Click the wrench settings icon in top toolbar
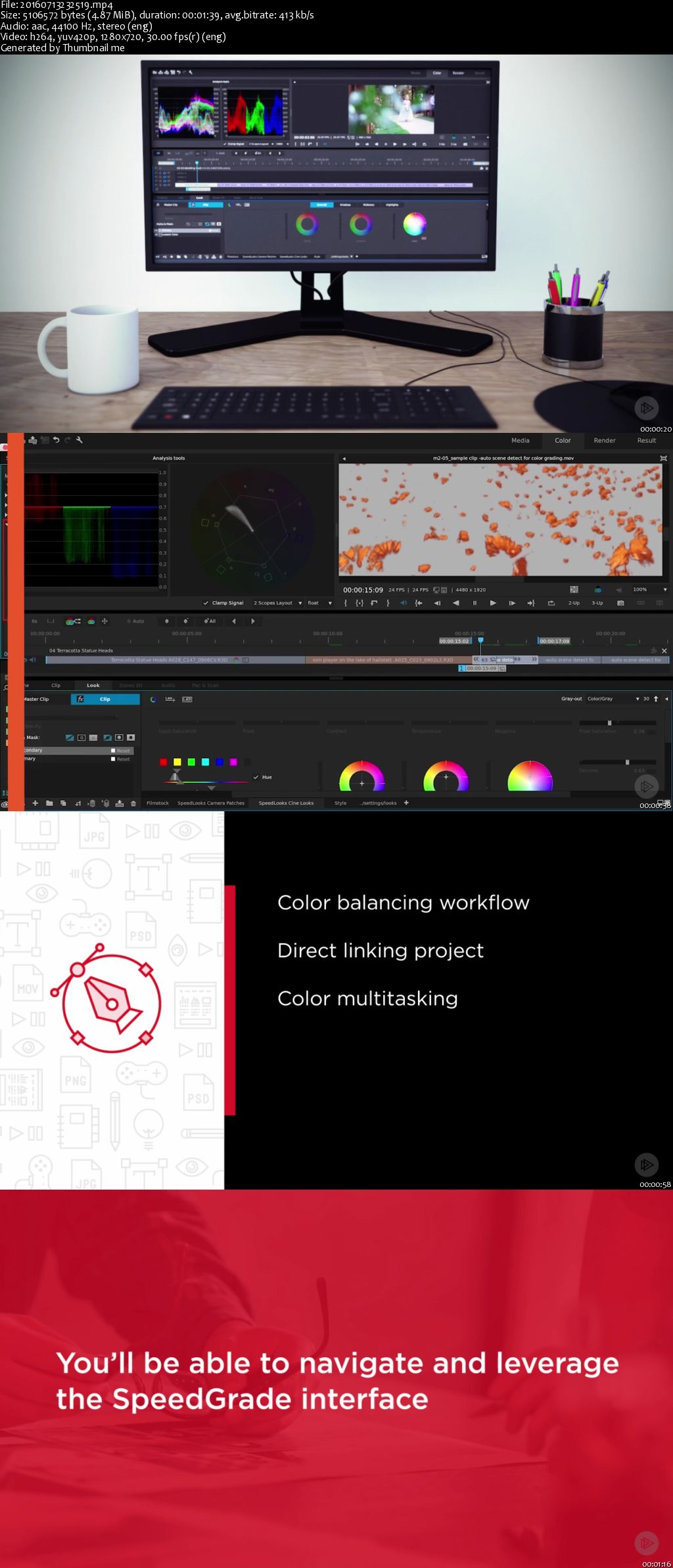The width and height of the screenshot is (673, 1568). tap(80, 440)
